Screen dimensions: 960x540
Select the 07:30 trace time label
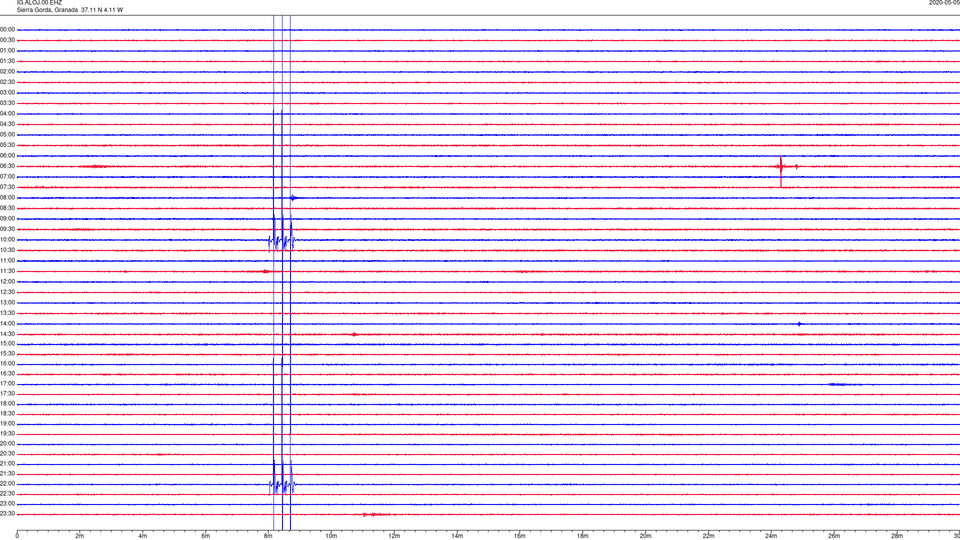7,187
